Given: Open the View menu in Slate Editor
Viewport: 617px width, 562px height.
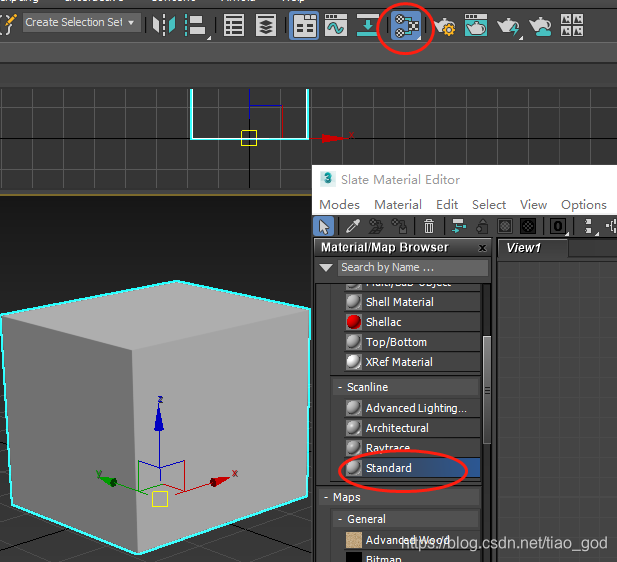Looking at the screenshot, I should click(533, 205).
